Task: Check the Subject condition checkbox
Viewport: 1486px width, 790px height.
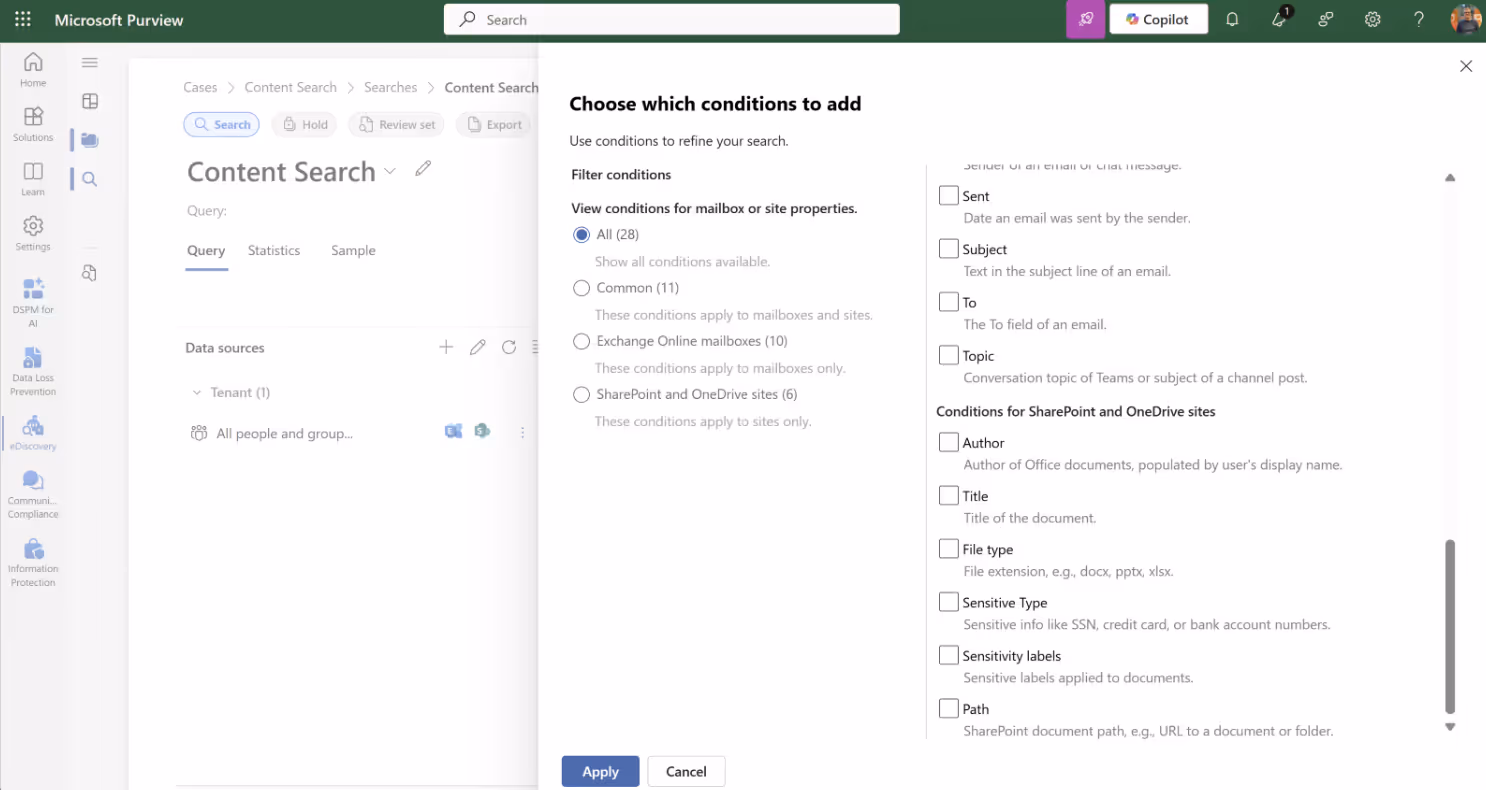Action: [949, 248]
